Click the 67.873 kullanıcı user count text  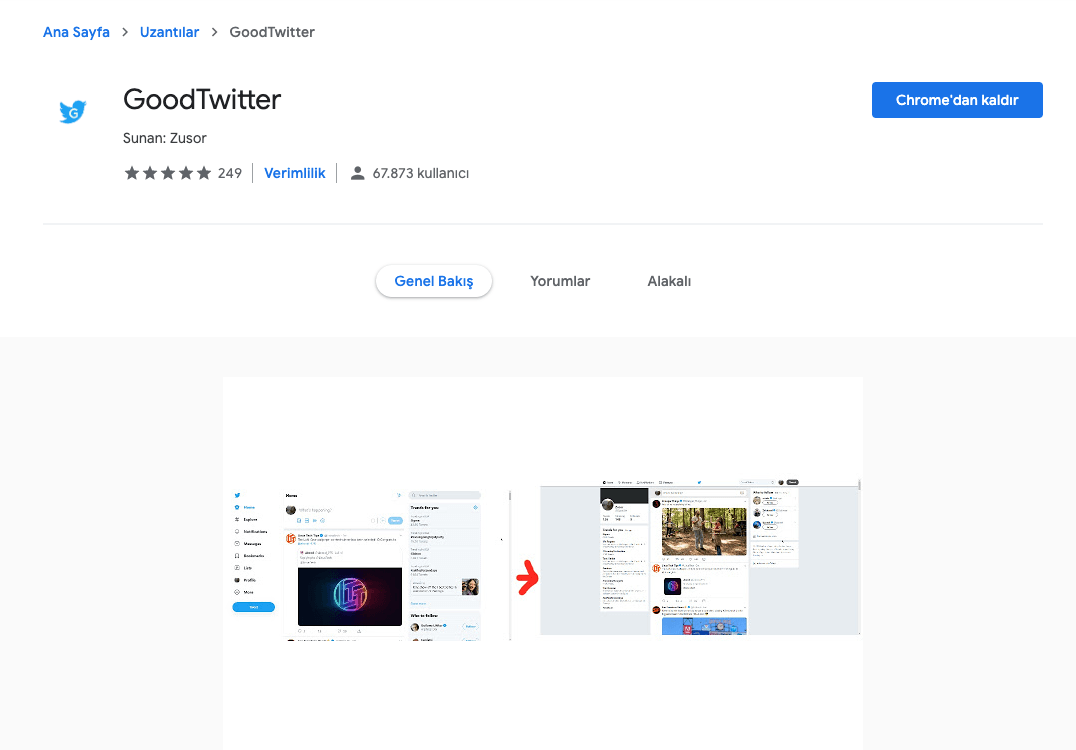point(421,173)
